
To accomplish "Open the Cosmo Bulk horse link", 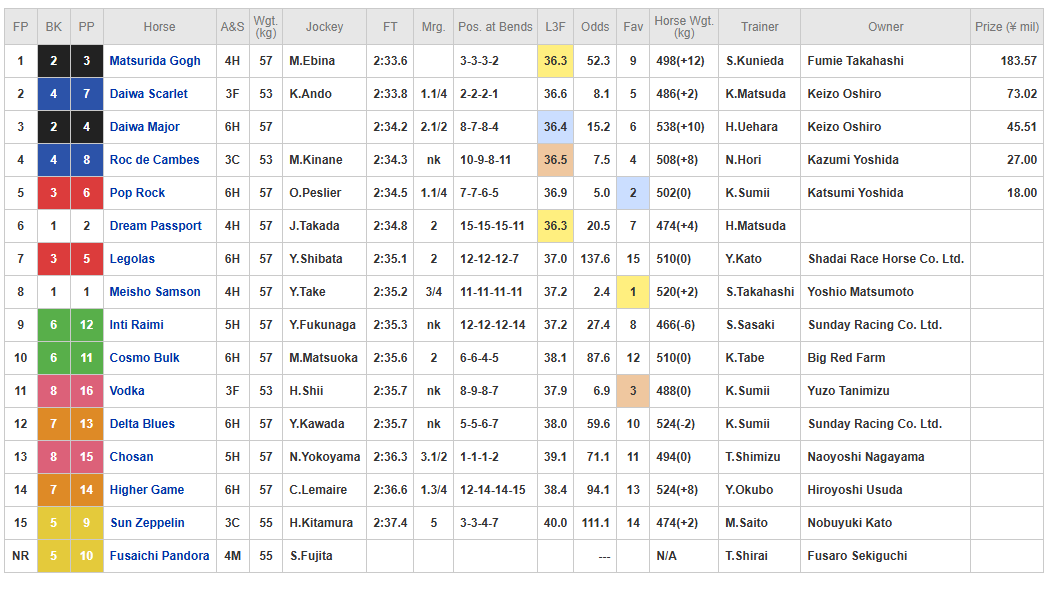I will (x=145, y=357).
